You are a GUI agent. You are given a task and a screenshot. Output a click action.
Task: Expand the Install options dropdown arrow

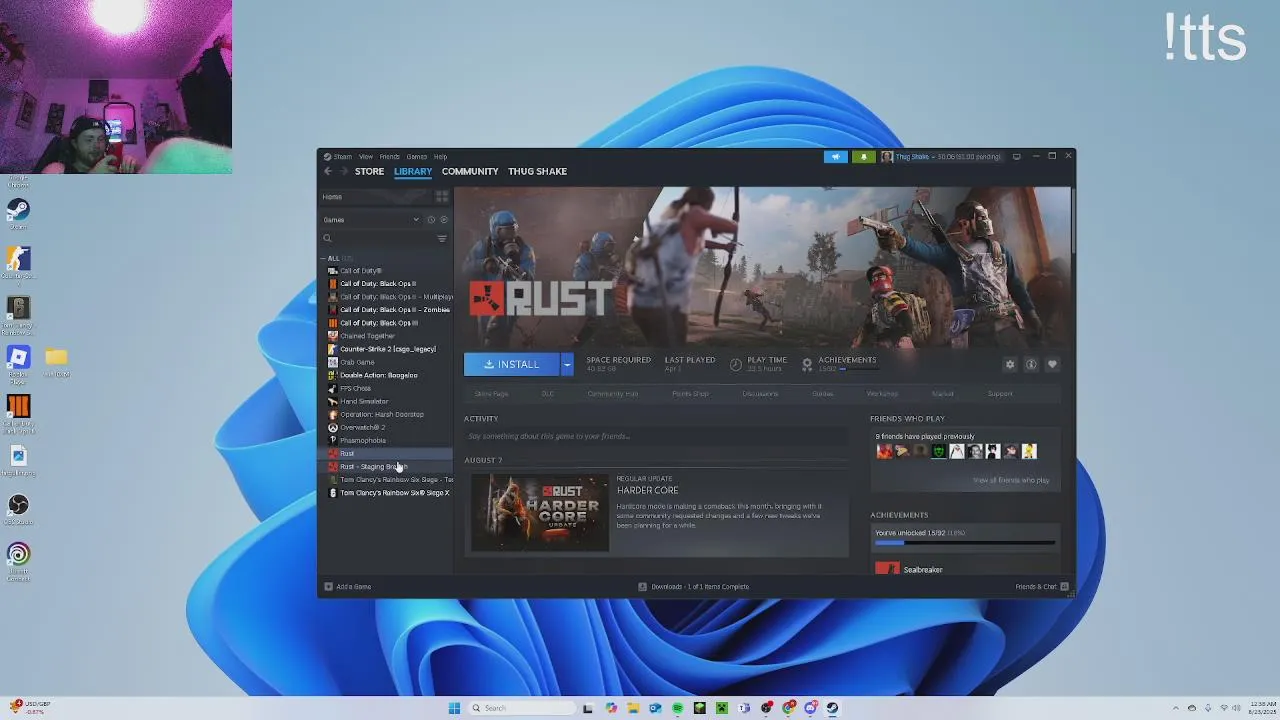click(567, 364)
